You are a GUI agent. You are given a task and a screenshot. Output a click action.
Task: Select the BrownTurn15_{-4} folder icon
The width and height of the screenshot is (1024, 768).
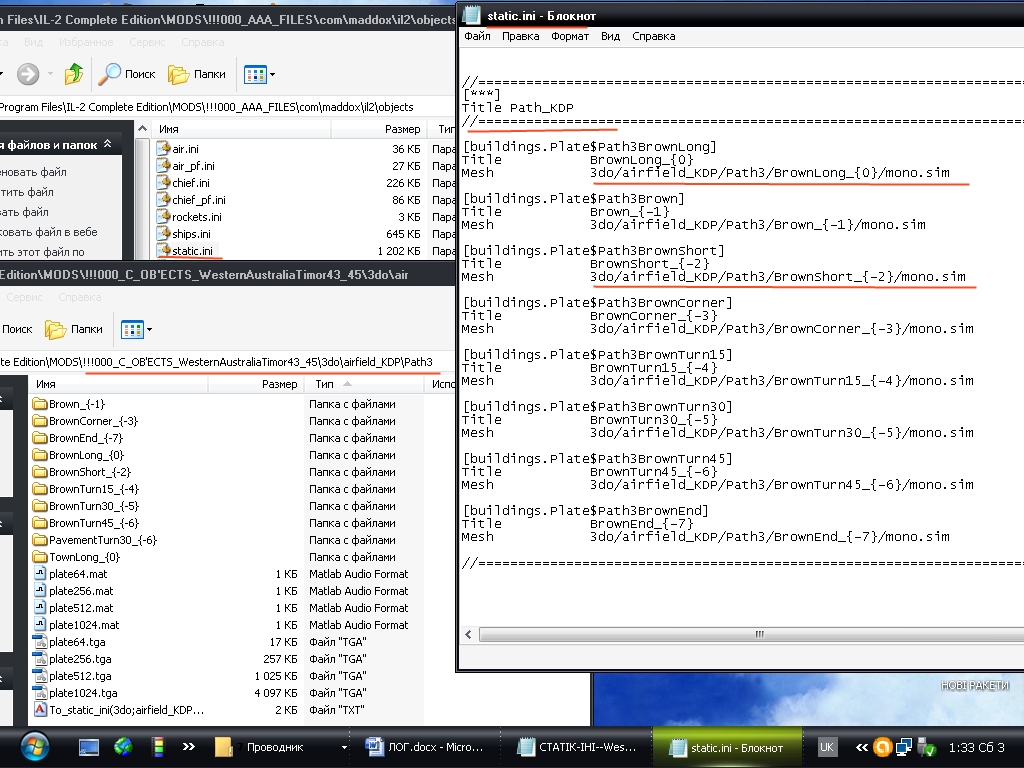(x=40, y=489)
